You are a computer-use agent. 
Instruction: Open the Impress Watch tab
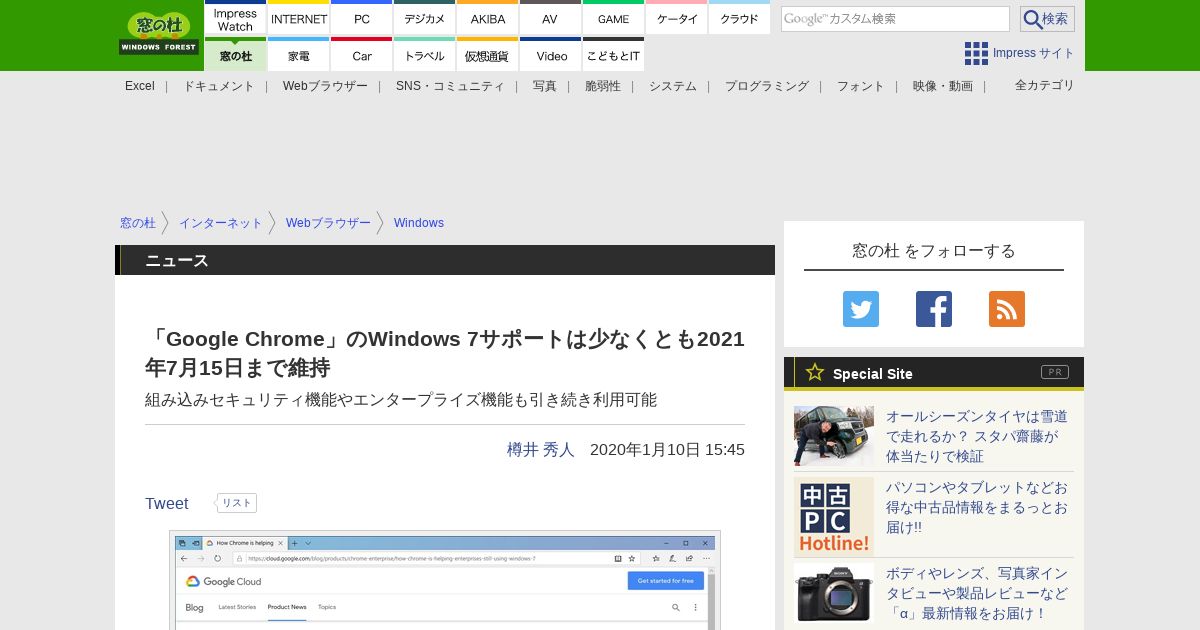[235, 19]
